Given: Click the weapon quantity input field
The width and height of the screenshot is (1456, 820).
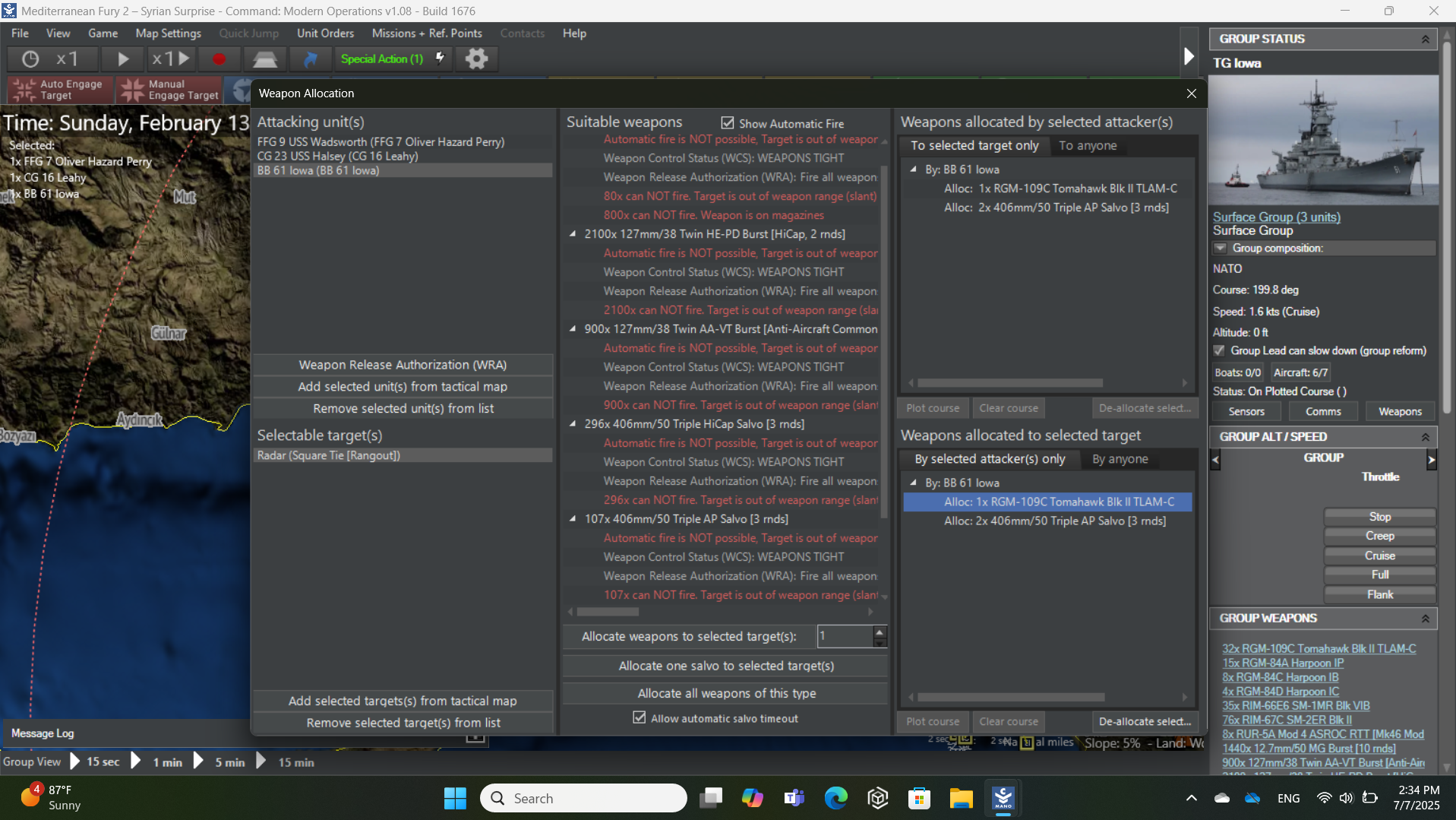Looking at the screenshot, I should click(845, 636).
